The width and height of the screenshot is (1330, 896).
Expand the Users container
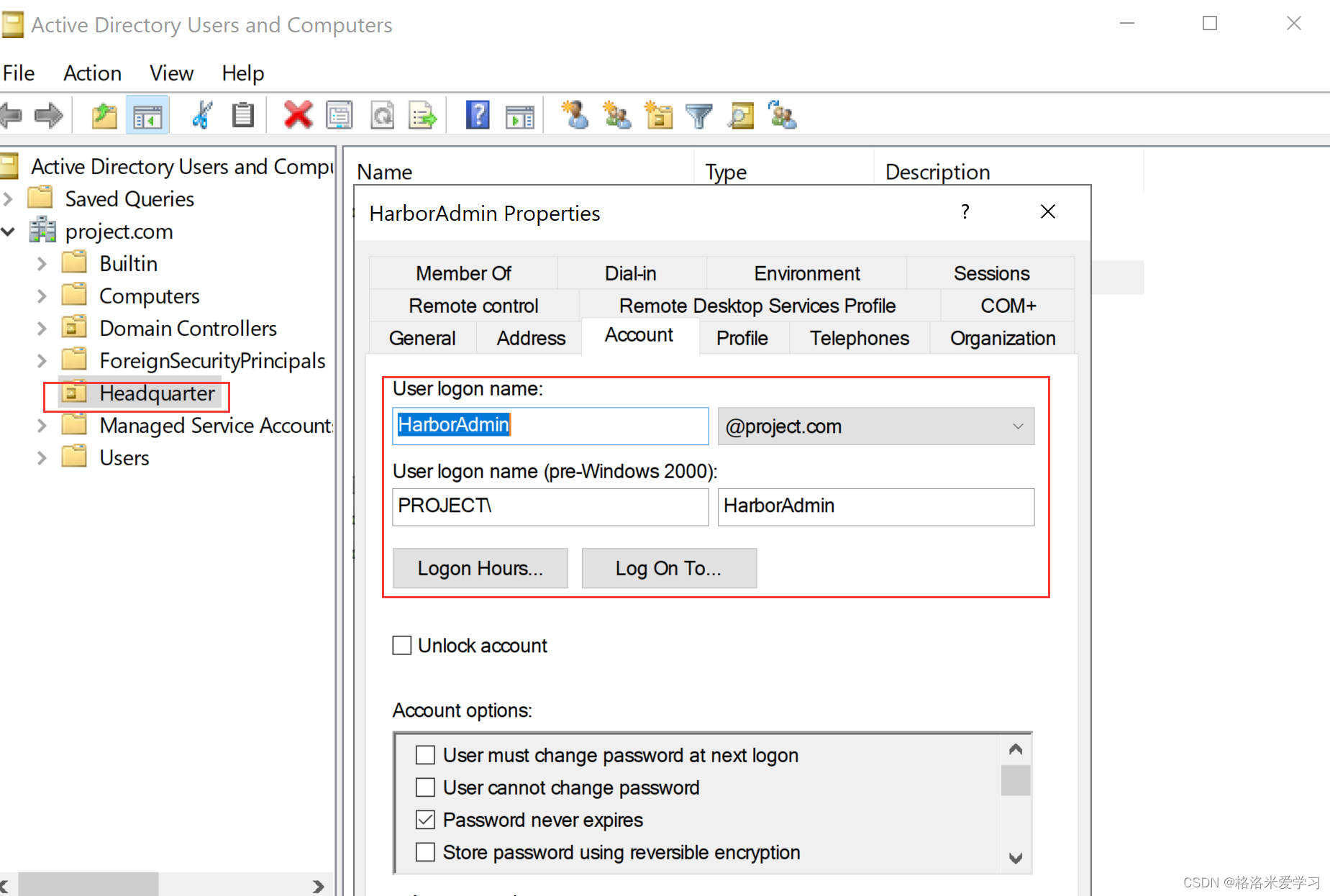point(42,458)
